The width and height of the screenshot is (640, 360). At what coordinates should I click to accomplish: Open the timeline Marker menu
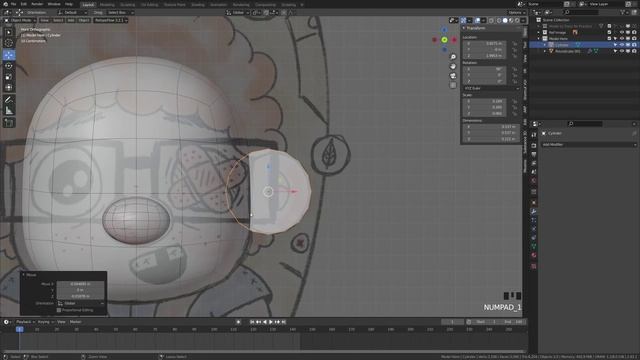point(76,322)
